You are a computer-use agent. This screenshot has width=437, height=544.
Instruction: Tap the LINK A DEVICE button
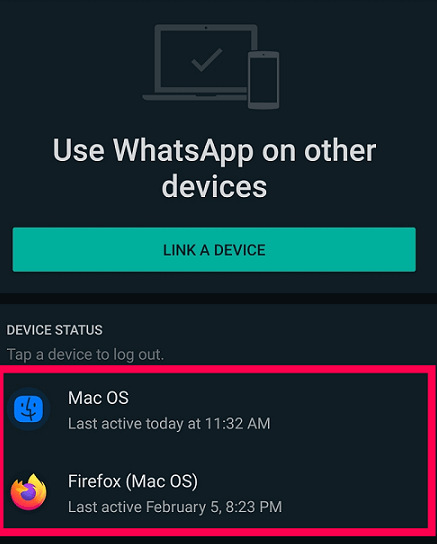pyautogui.click(x=214, y=249)
